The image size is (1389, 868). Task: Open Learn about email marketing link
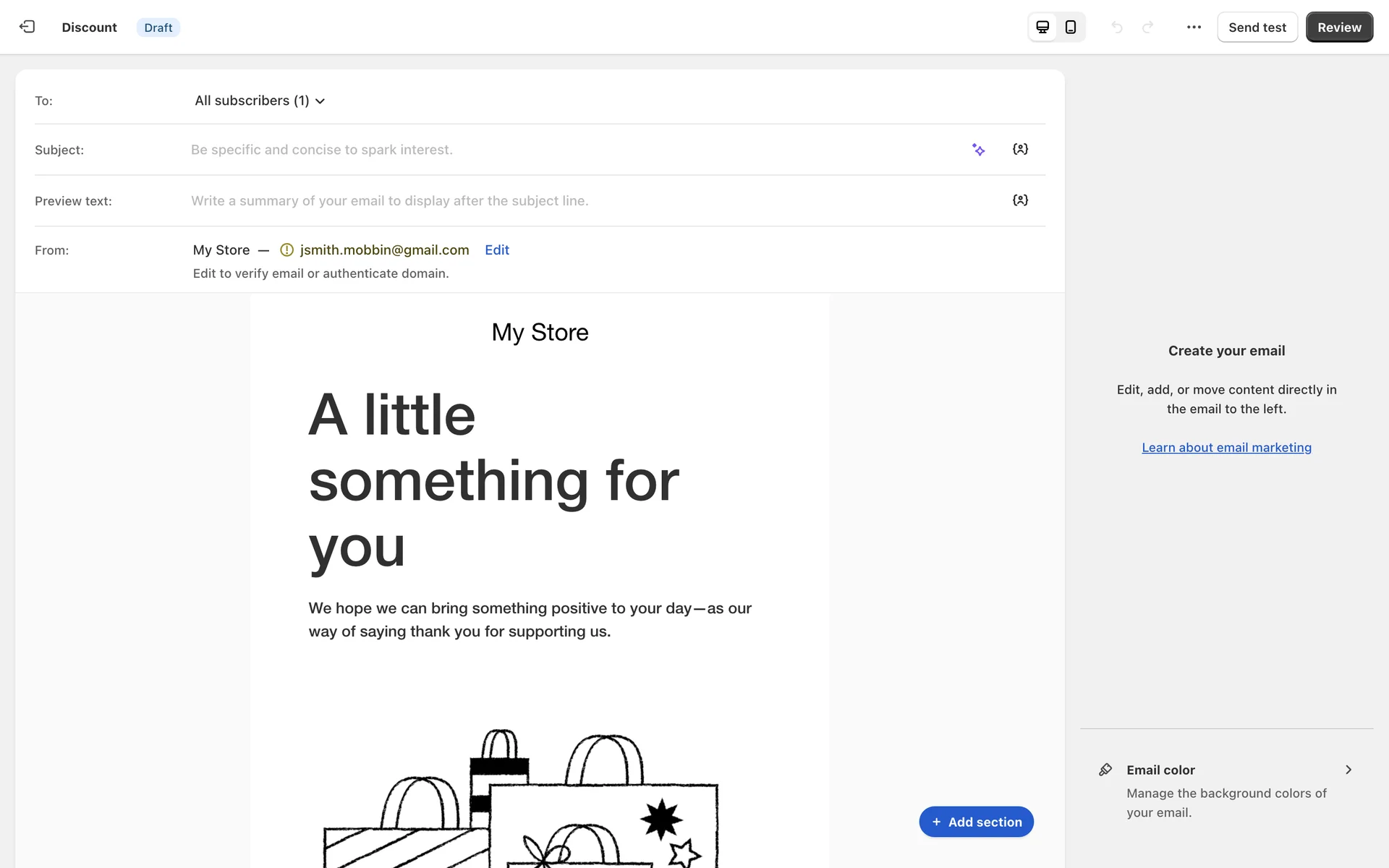1226,448
